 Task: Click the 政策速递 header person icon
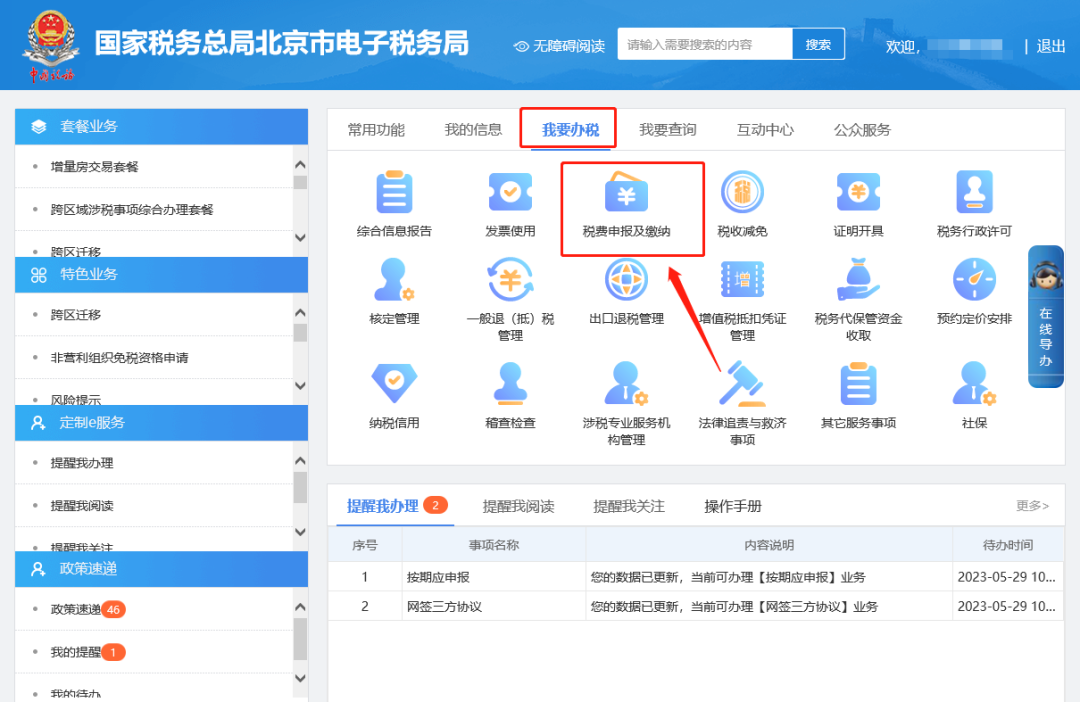point(39,569)
